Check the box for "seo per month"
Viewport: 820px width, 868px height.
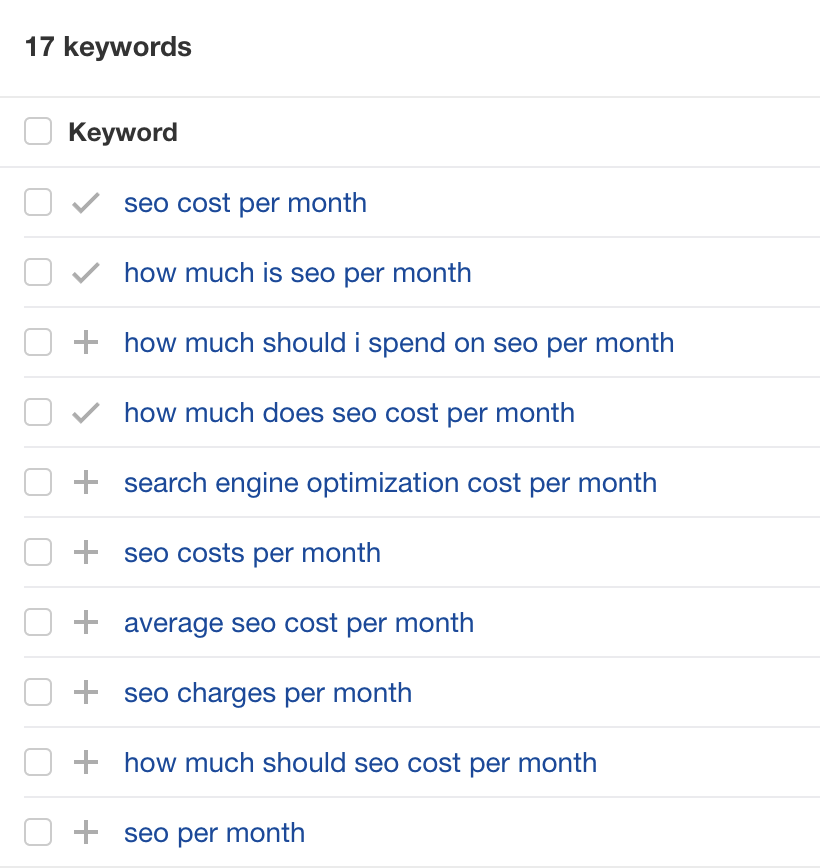(37, 832)
